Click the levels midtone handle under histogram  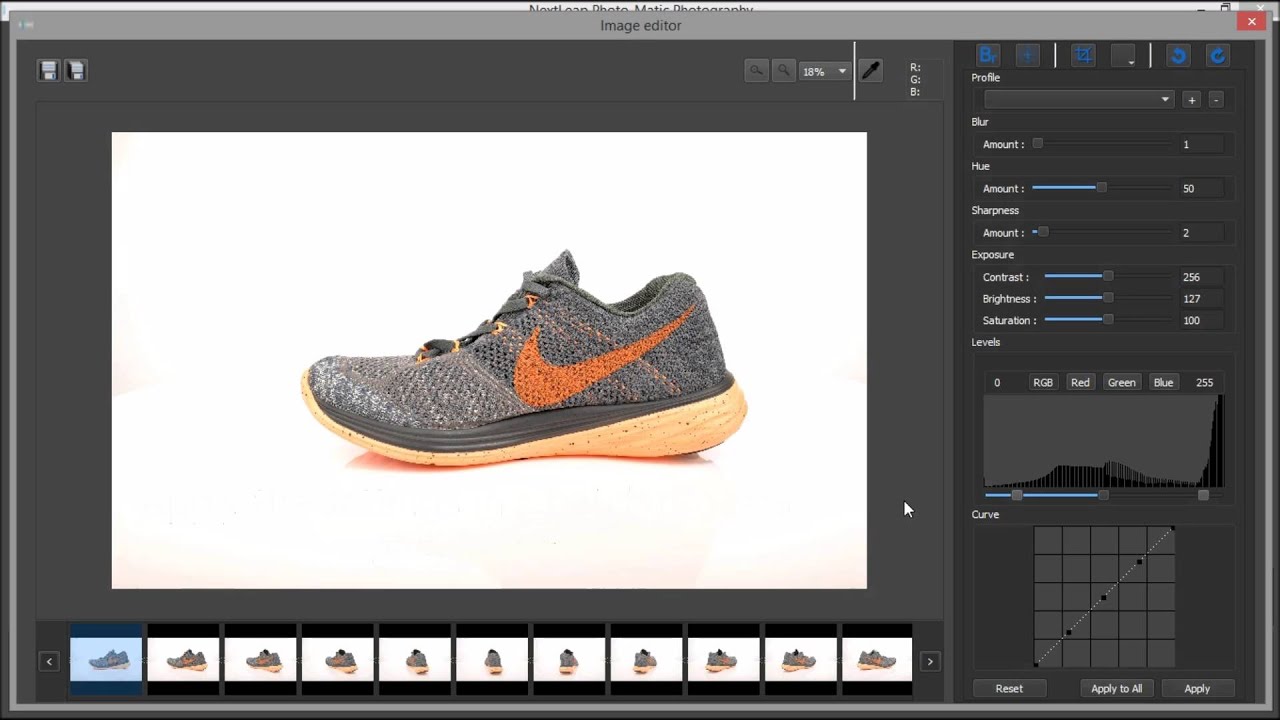(1103, 495)
